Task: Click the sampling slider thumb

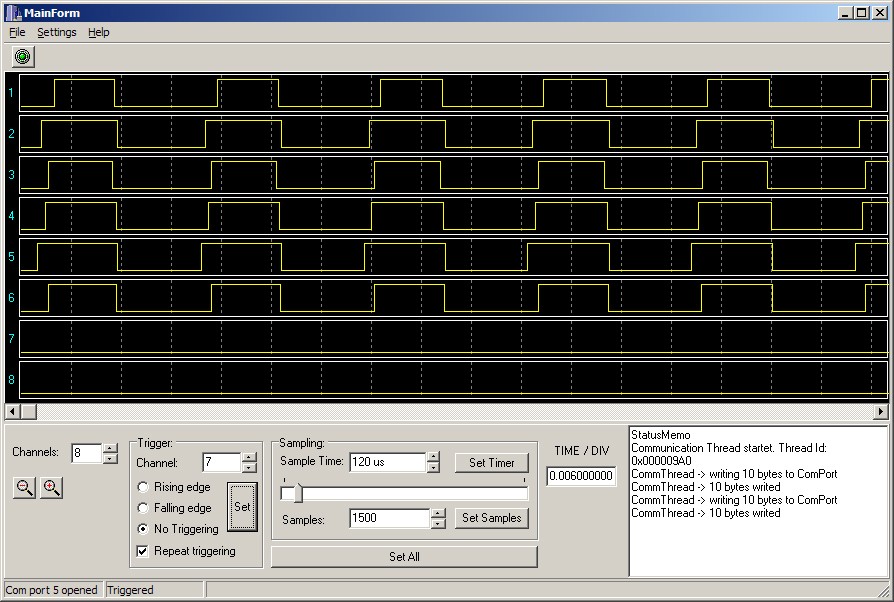Action: coord(297,493)
